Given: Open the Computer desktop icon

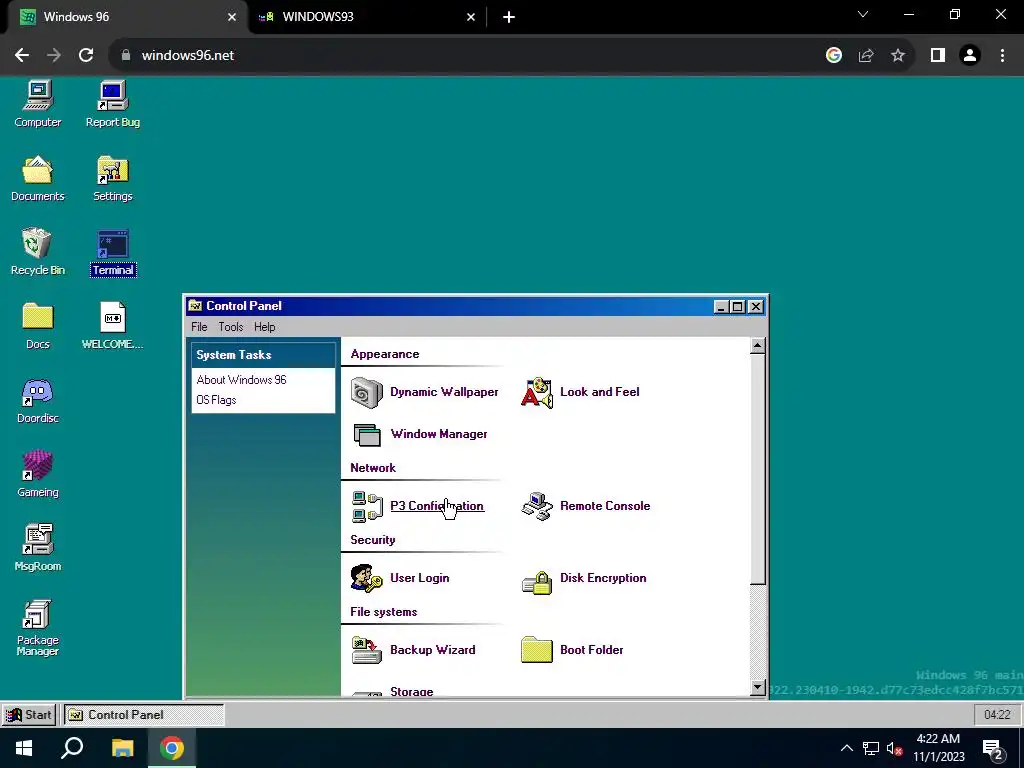Looking at the screenshot, I should (x=37, y=104).
